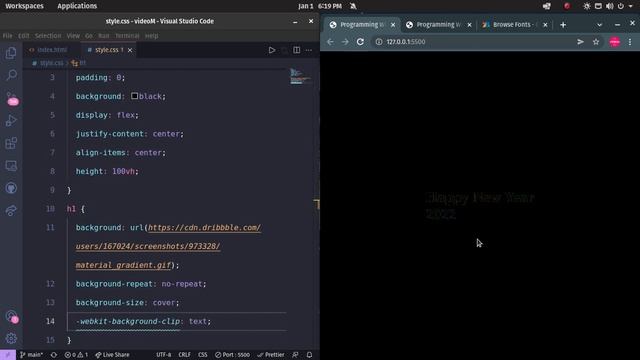
Task: Click the browser forward arrow
Action: 345,42
